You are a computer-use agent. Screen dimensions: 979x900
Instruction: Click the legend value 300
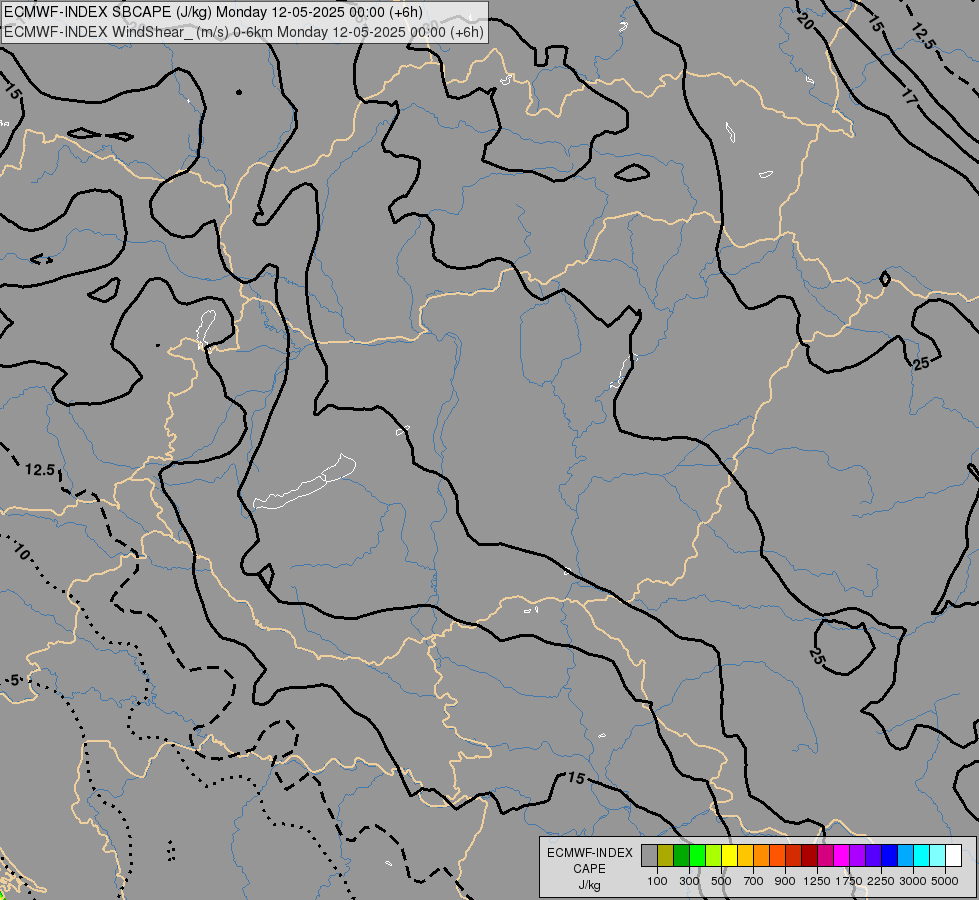(x=689, y=881)
